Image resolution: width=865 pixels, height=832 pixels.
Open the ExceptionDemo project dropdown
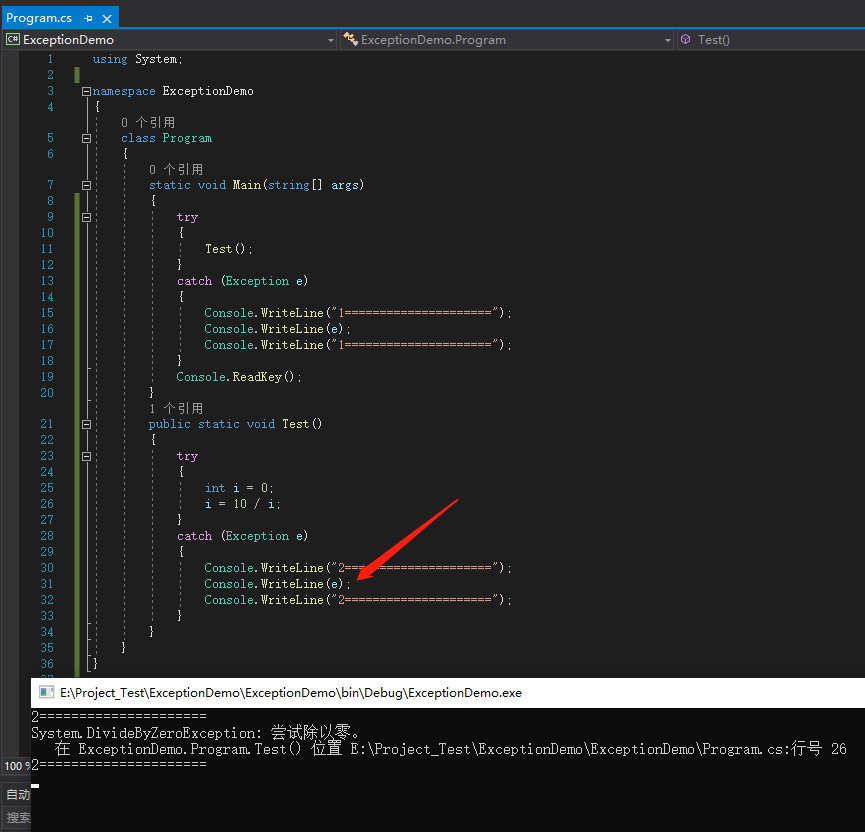(331, 40)
